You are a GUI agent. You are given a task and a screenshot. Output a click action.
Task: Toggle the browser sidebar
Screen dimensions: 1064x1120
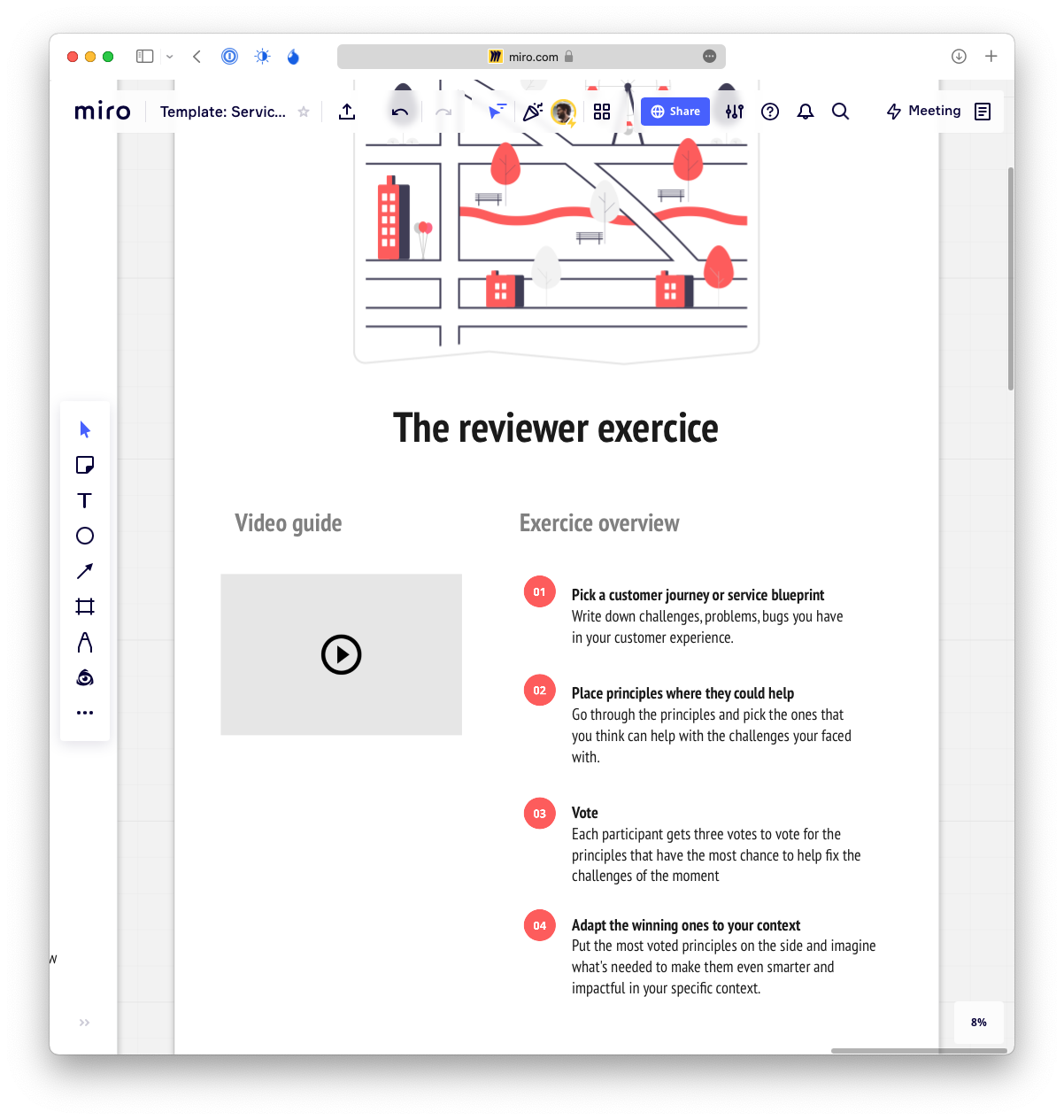(144, 57)
